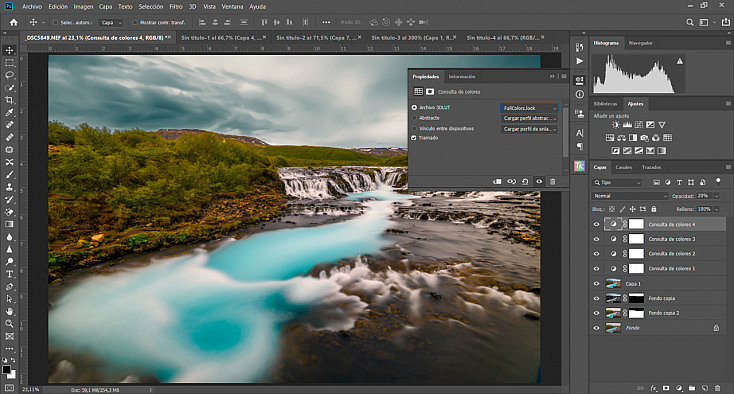Image resolution: width=734 pixels, height=394 pixels.
Task: Open the Filtro menu
Action: (176, 7)
